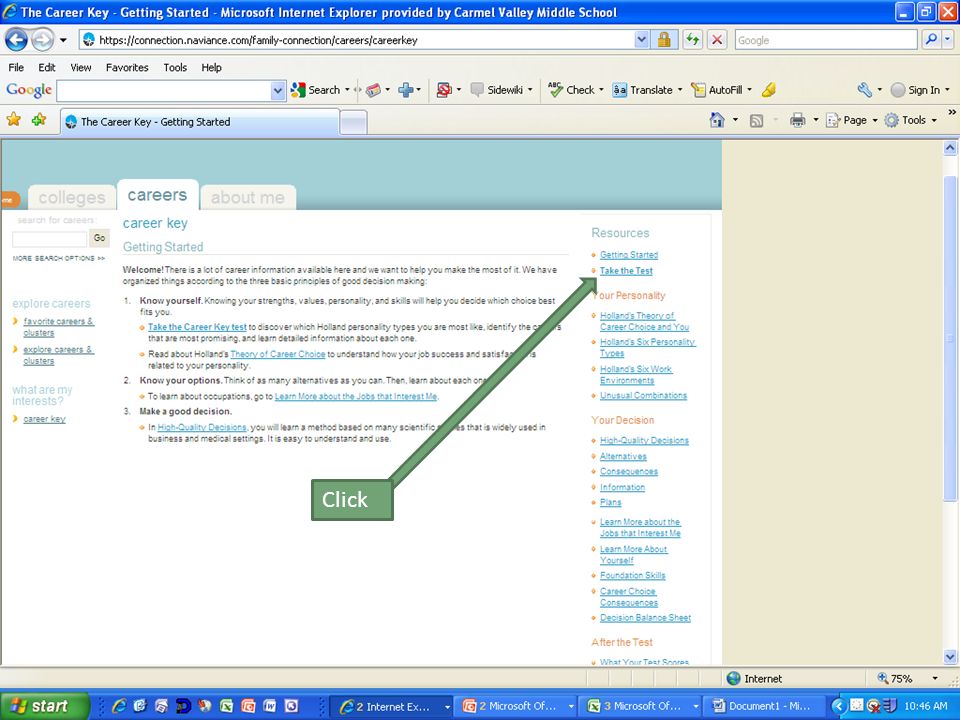Click the Go button for career search
This screenshot has height=720, width=960.
tap(99, 238)
